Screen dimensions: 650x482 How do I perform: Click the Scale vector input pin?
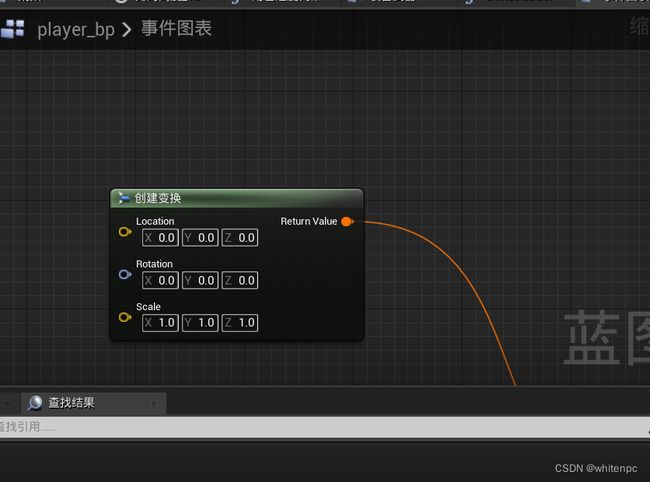(x=125, y=317)
